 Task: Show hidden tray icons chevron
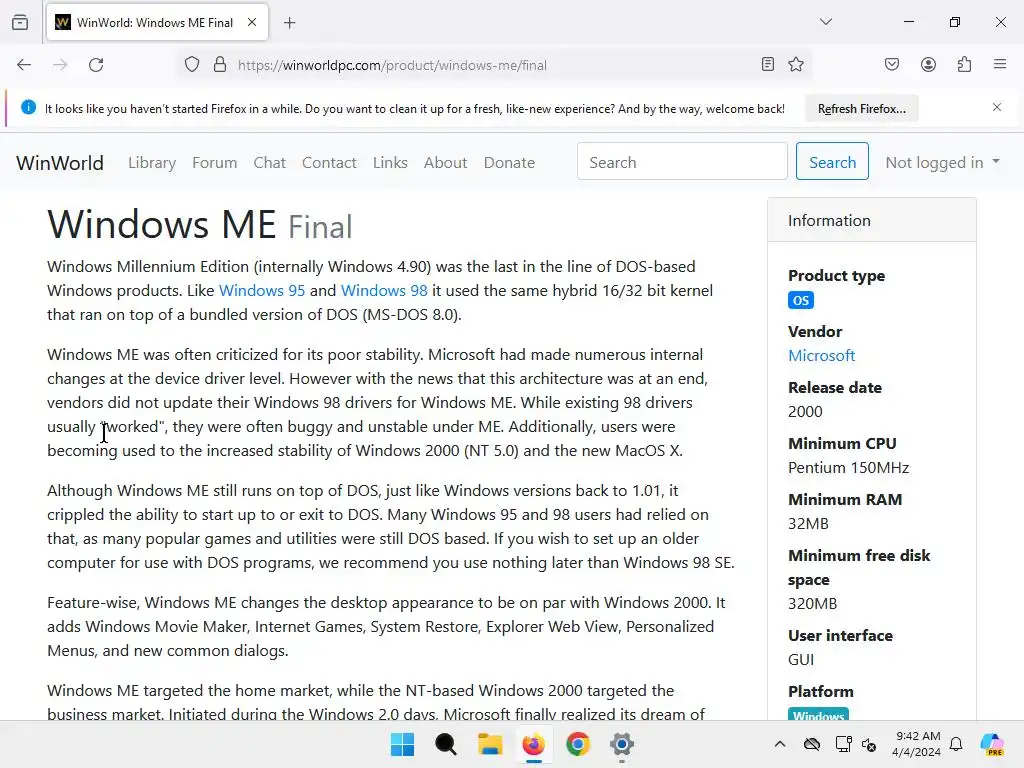[x=780, y=744]
